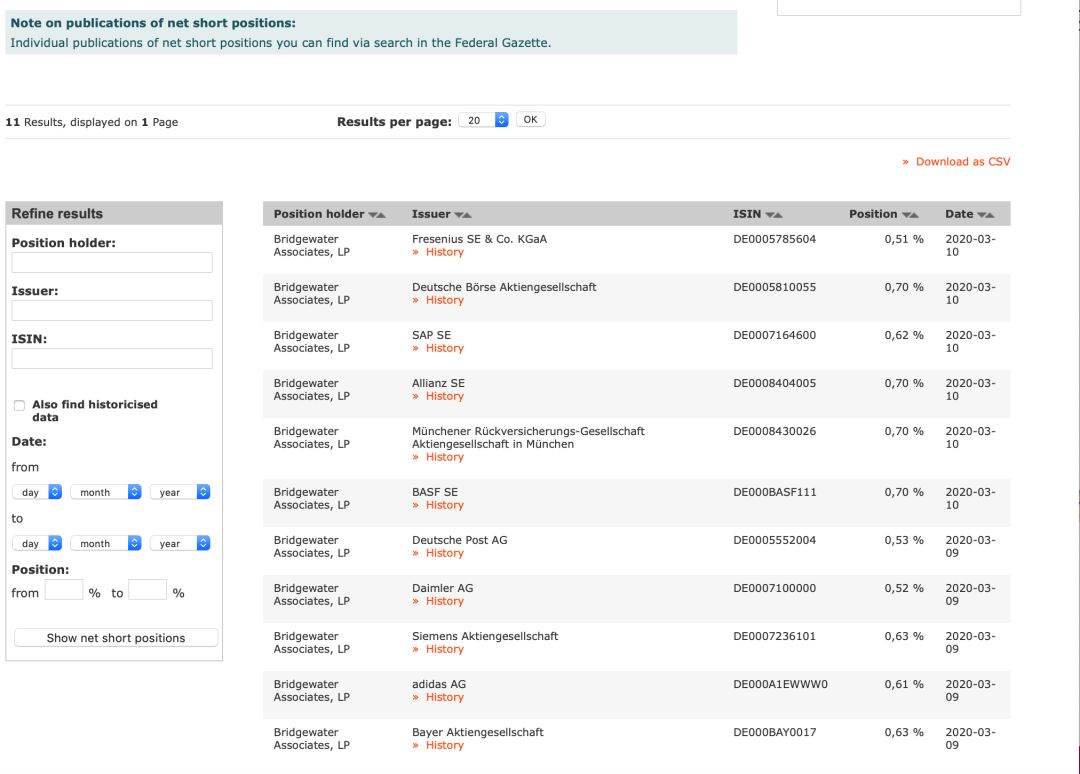Click the Position 'from' percentage field
The image size is (1080, 774).
click(x=64, y=592)
